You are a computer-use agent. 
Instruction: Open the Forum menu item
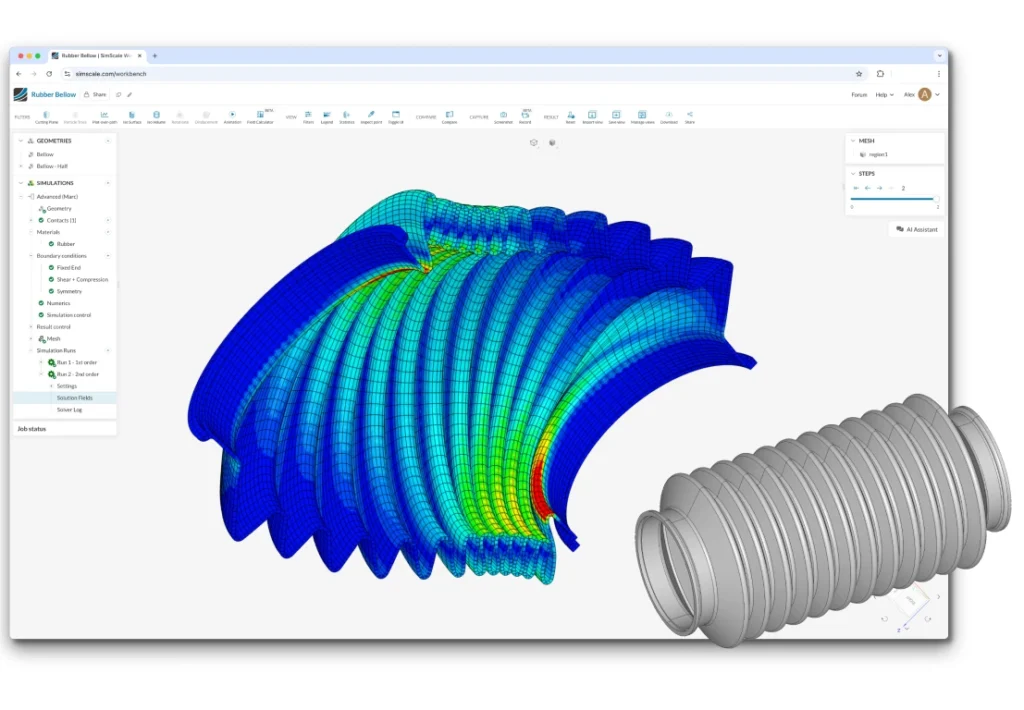[x=860, y=94]
